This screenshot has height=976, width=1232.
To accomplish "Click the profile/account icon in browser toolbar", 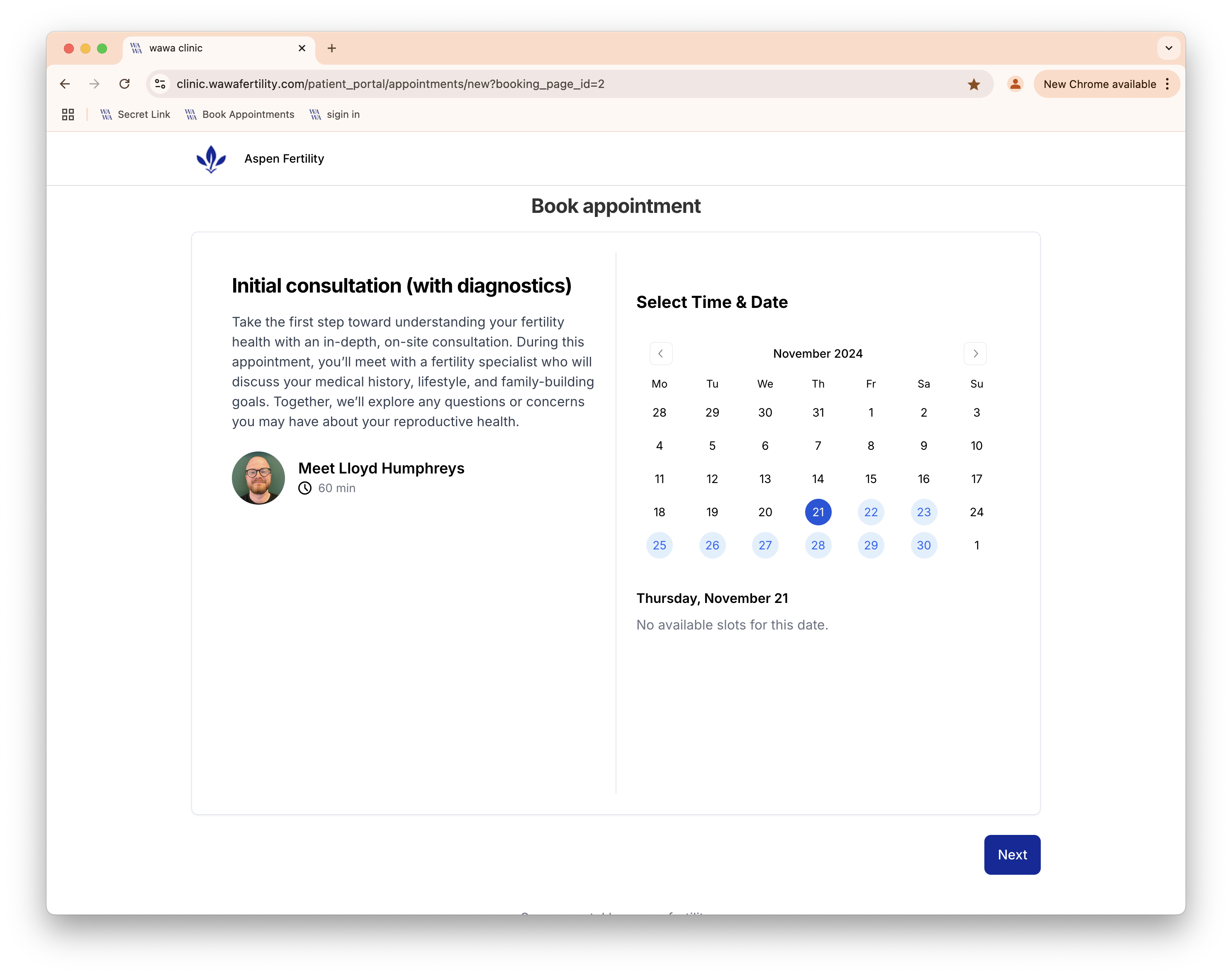I will tap(1015, 84).
